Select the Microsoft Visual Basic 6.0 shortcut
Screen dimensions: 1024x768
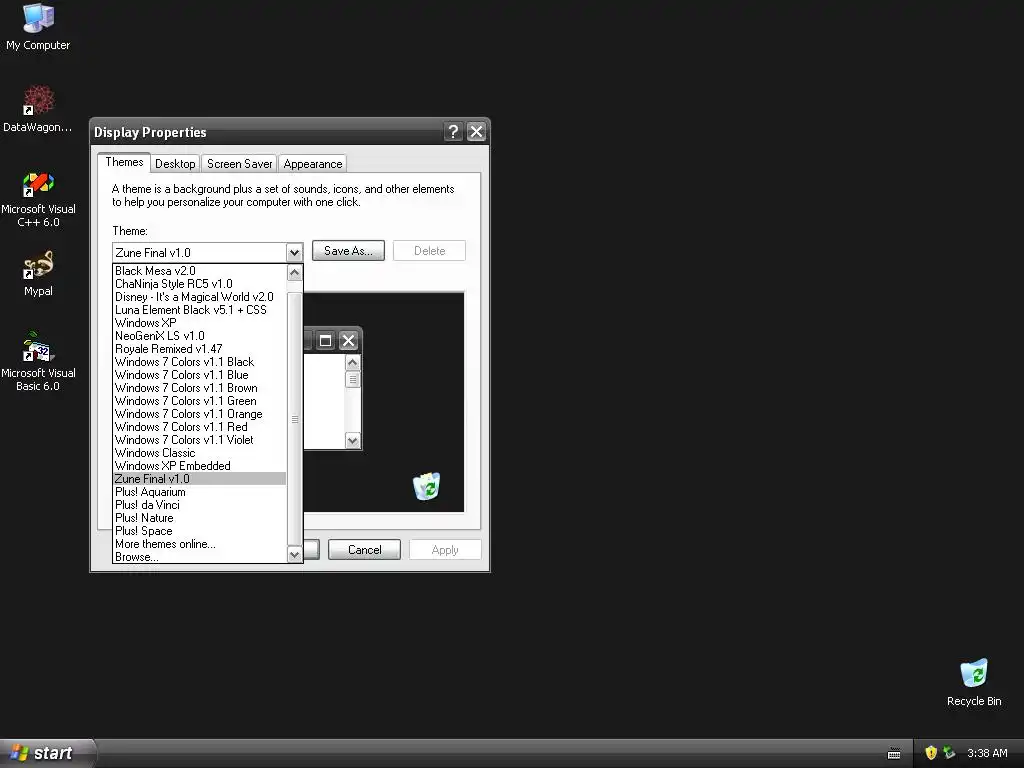click(x=38, y=361)
